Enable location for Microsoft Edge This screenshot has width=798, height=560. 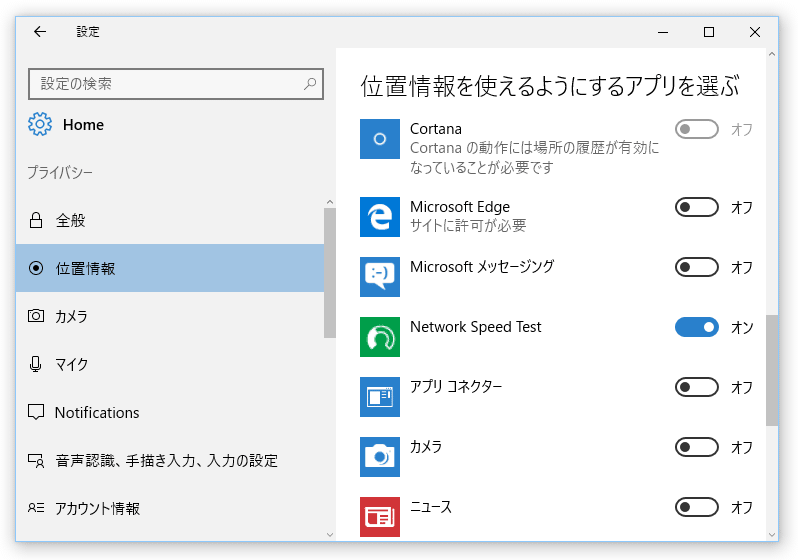(697, 207)
